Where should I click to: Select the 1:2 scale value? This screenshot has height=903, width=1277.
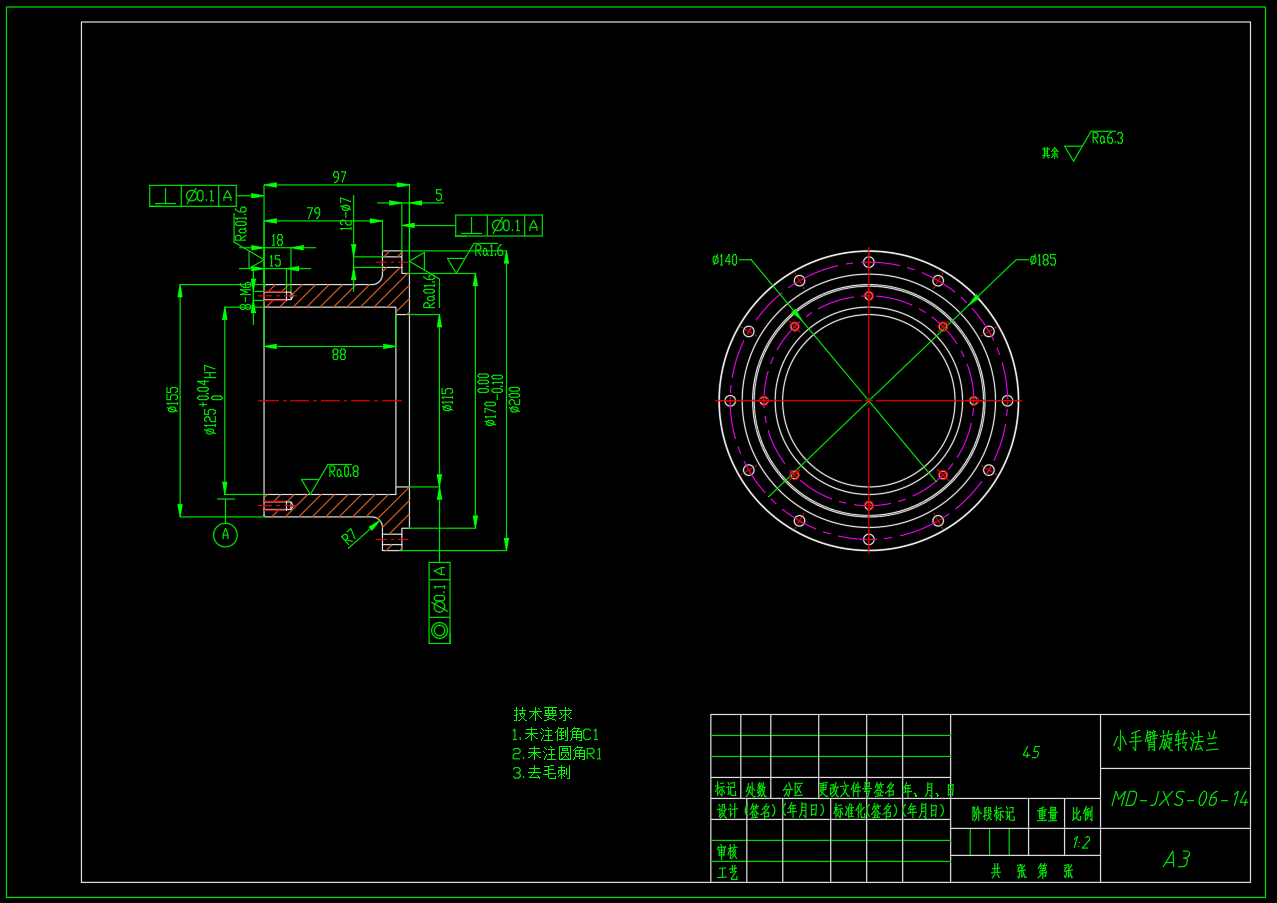(1081, 843)
